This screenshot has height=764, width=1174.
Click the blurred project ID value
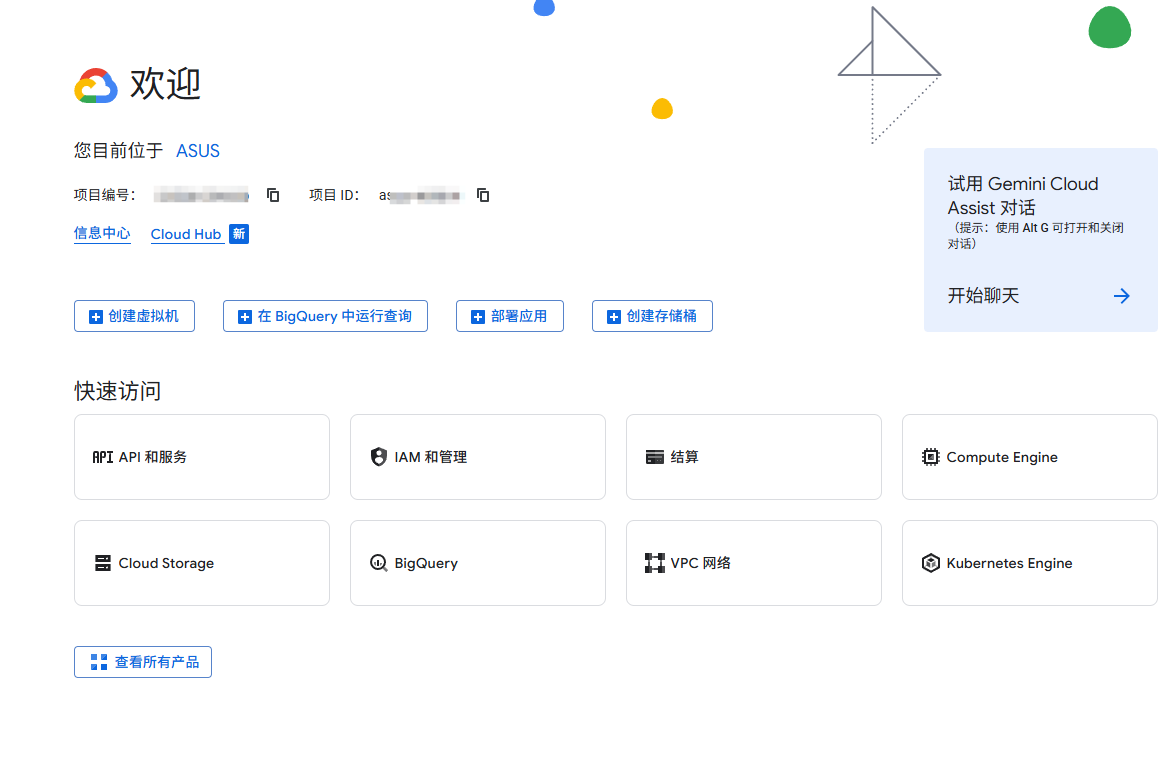pos(419,195)
